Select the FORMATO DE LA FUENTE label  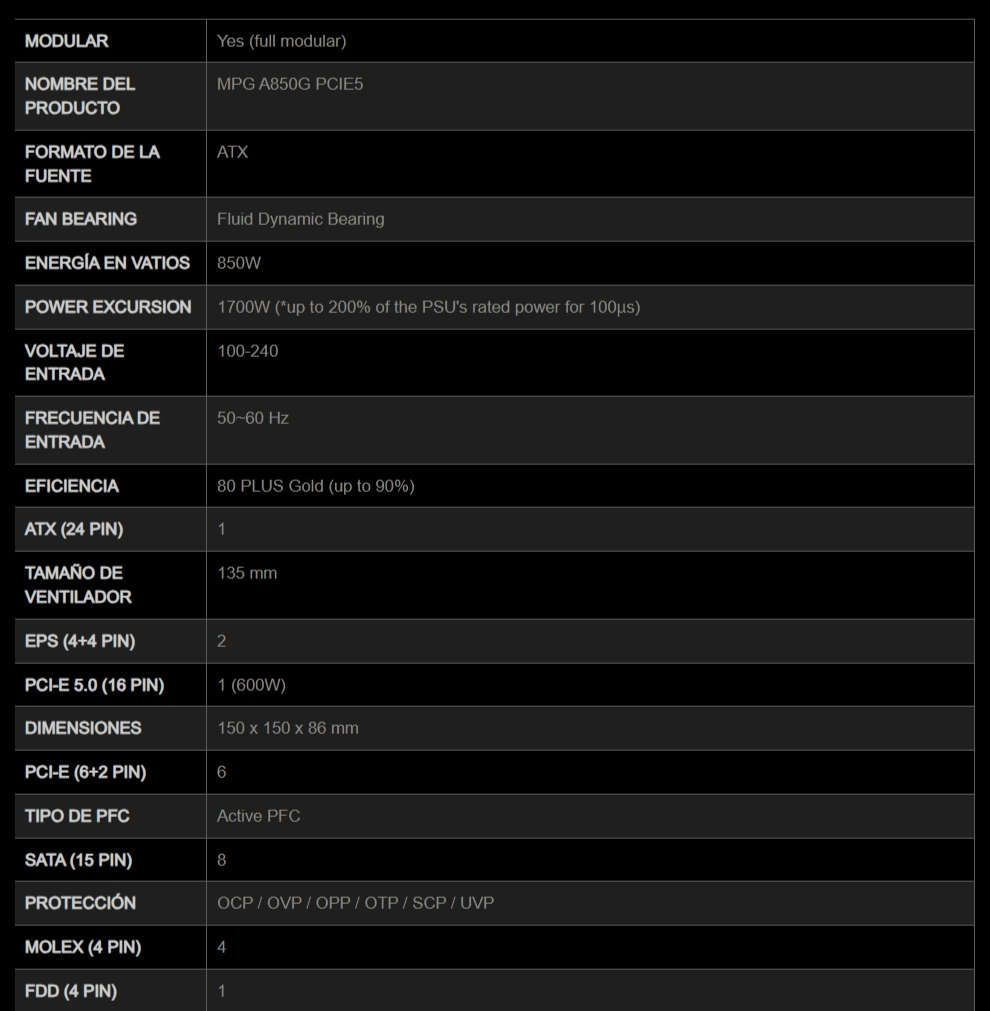pos(92,163)
